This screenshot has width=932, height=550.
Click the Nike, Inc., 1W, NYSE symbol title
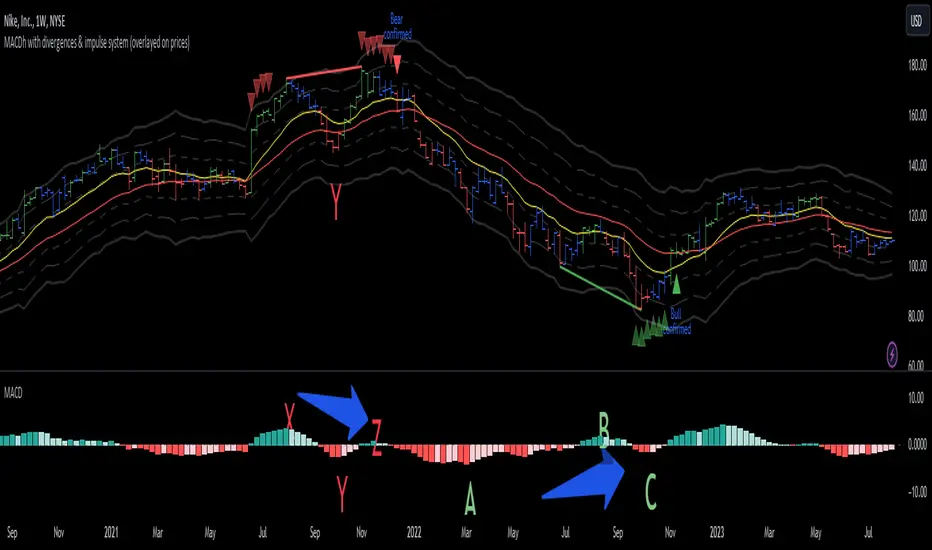34,22
